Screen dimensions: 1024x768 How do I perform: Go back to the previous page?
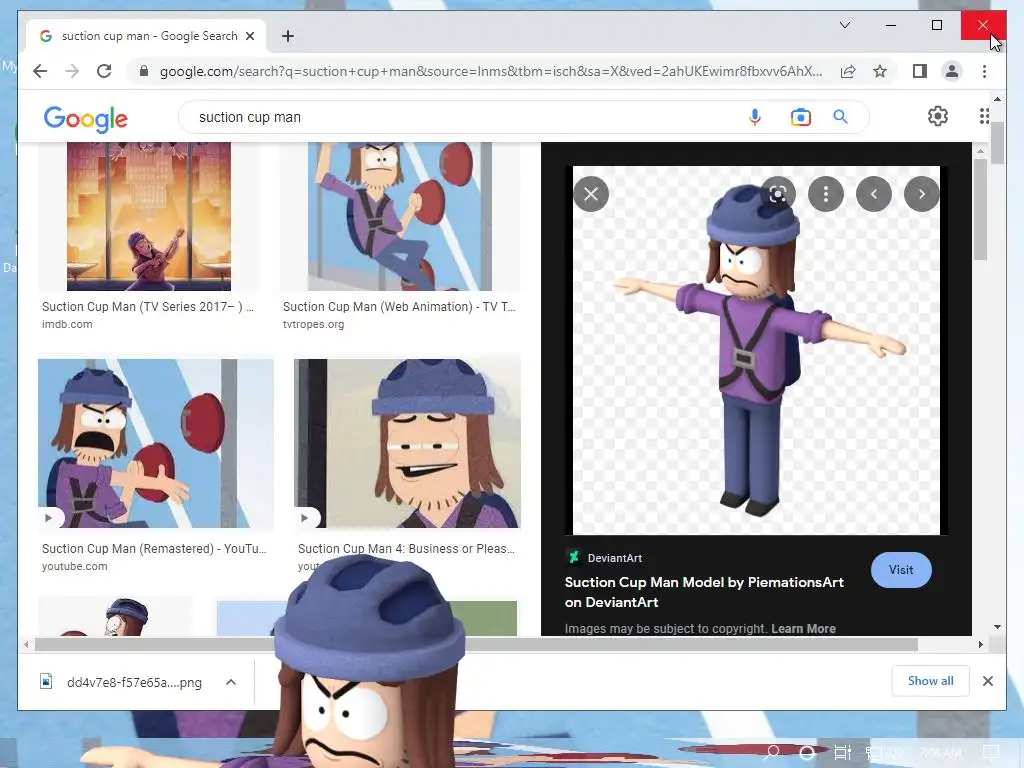[40, 71]
